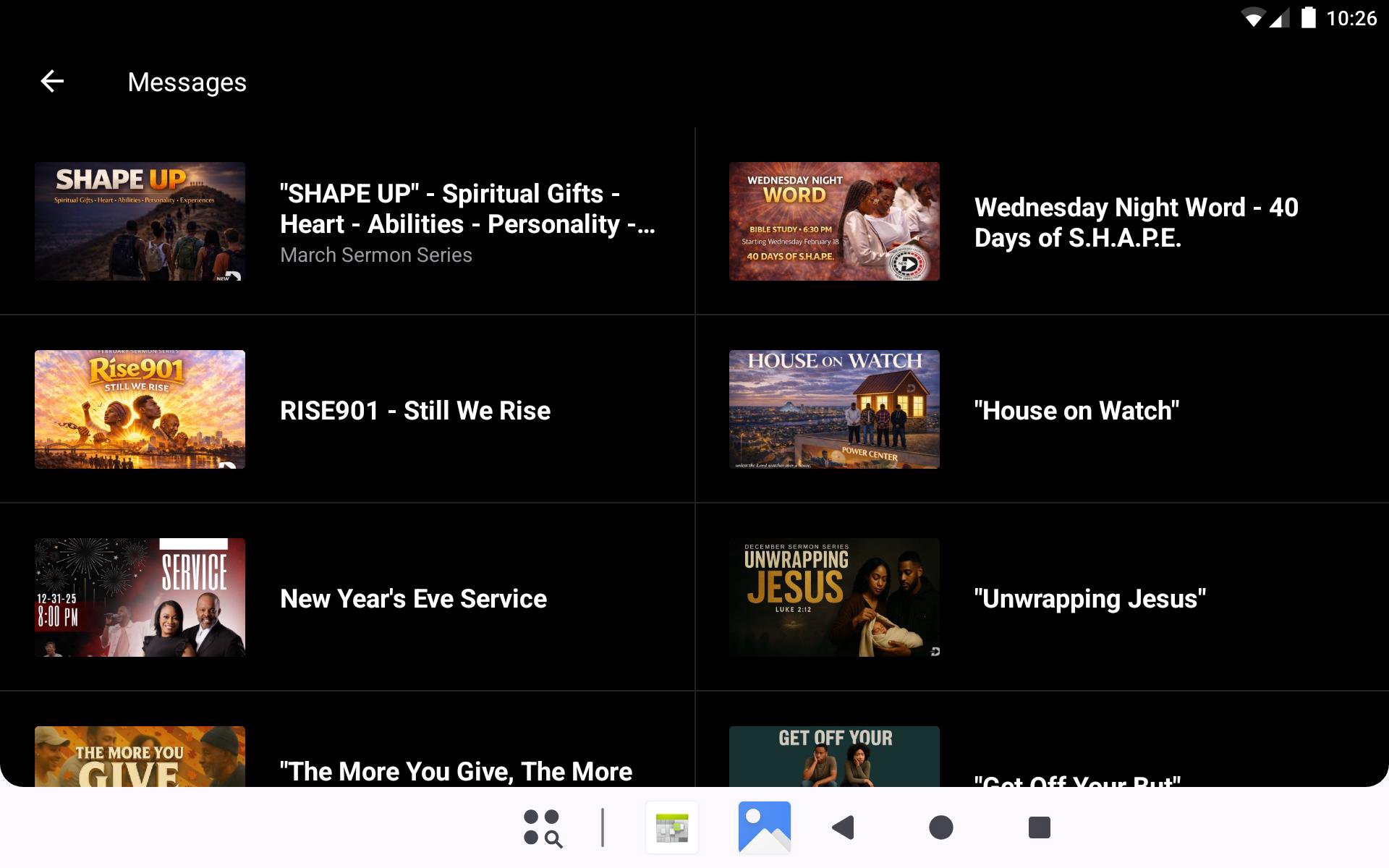
Task: Open the New Year's Eve Service thumbnail
Action: 140,597
